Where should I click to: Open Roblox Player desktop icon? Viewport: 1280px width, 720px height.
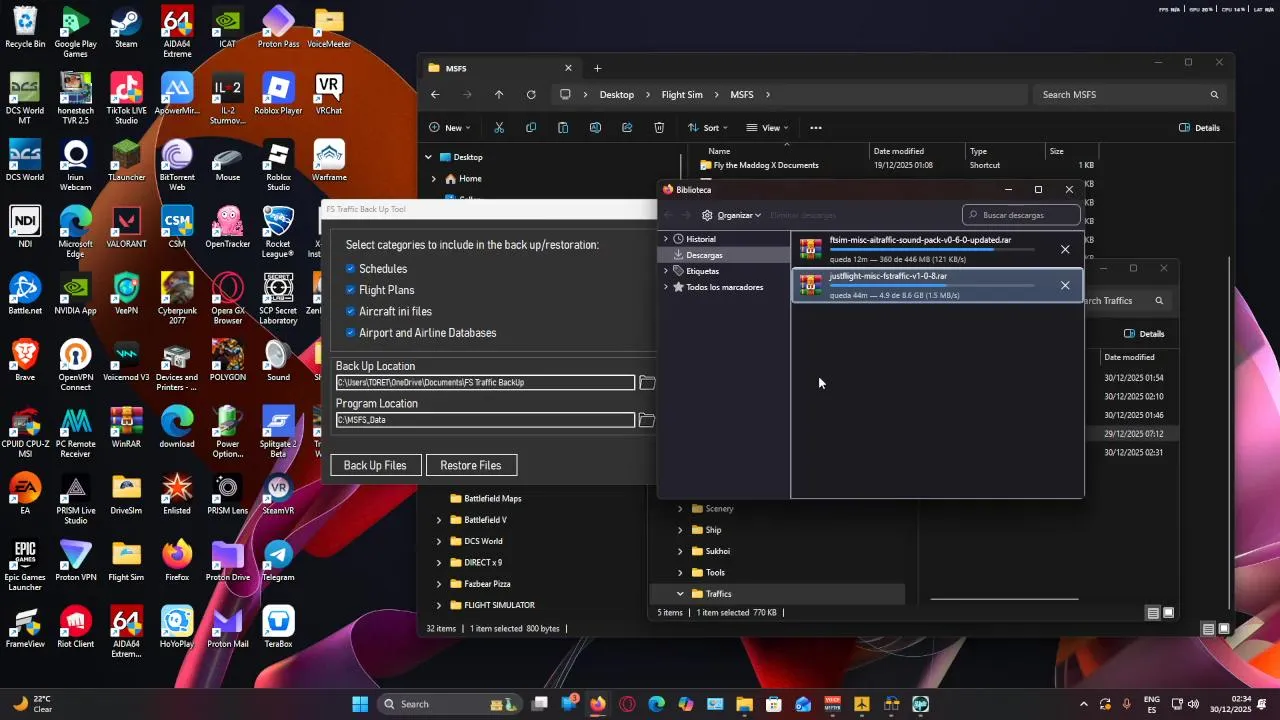[278, 94]
